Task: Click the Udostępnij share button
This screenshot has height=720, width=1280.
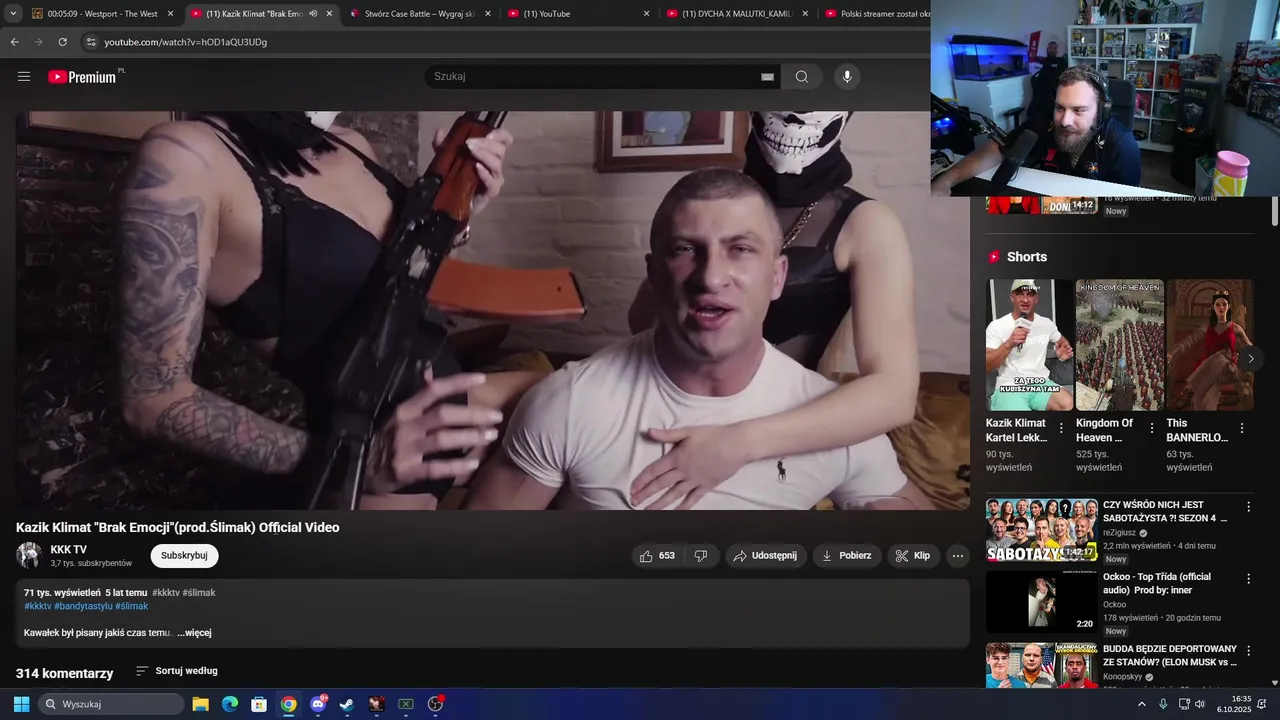Action: click(x=766, y=556)
